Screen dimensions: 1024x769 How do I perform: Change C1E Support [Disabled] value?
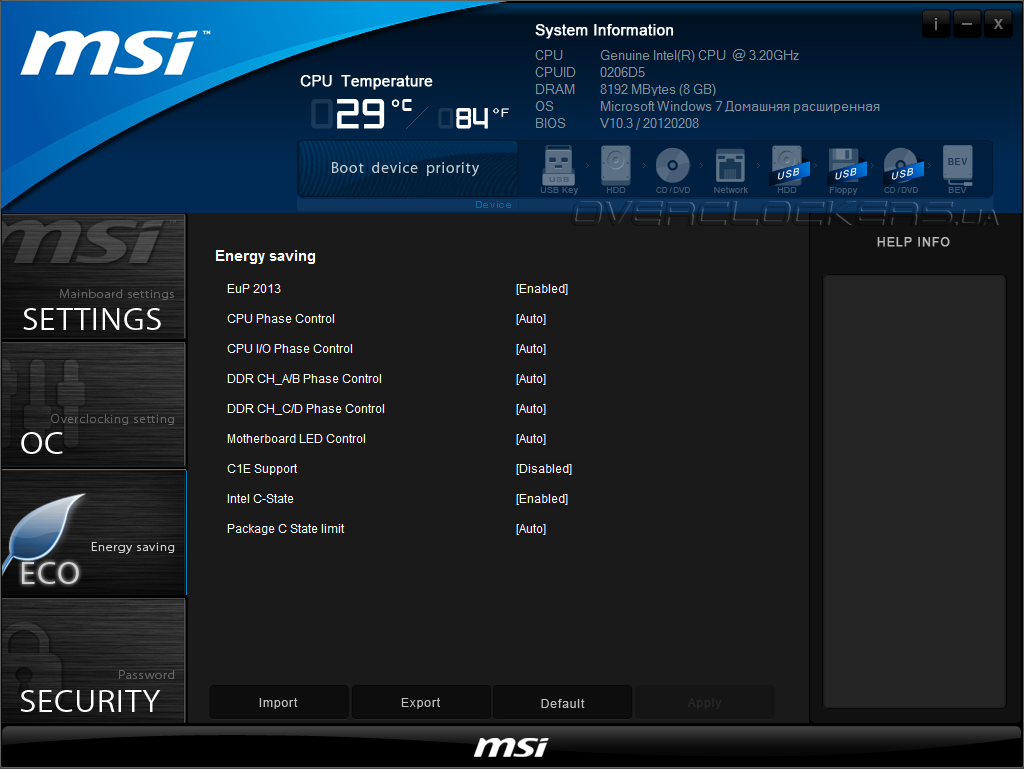544,469
